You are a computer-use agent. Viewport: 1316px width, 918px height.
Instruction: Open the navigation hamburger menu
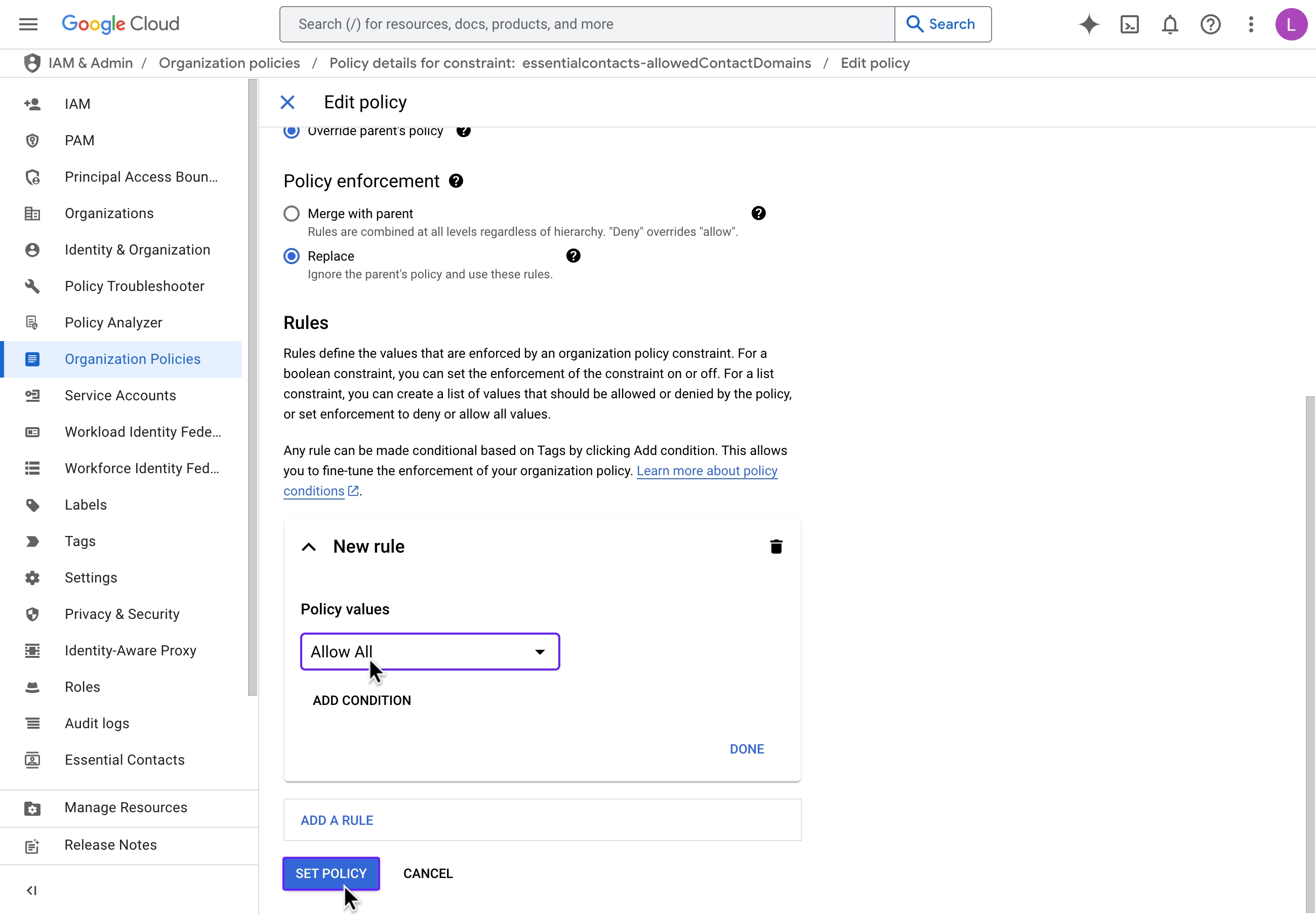[28, 24]
